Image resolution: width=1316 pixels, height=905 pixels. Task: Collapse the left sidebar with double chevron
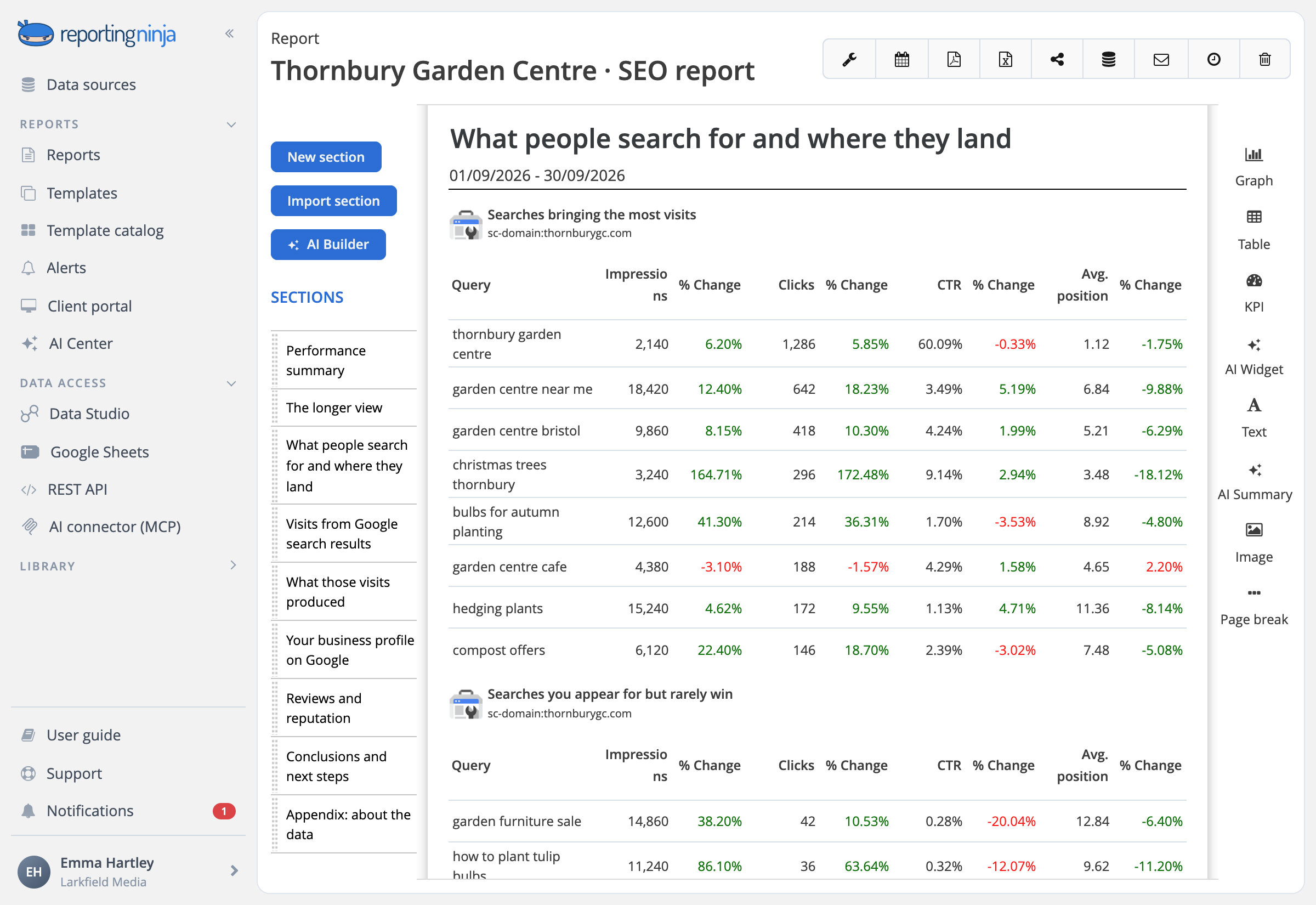tap(229, 33)
